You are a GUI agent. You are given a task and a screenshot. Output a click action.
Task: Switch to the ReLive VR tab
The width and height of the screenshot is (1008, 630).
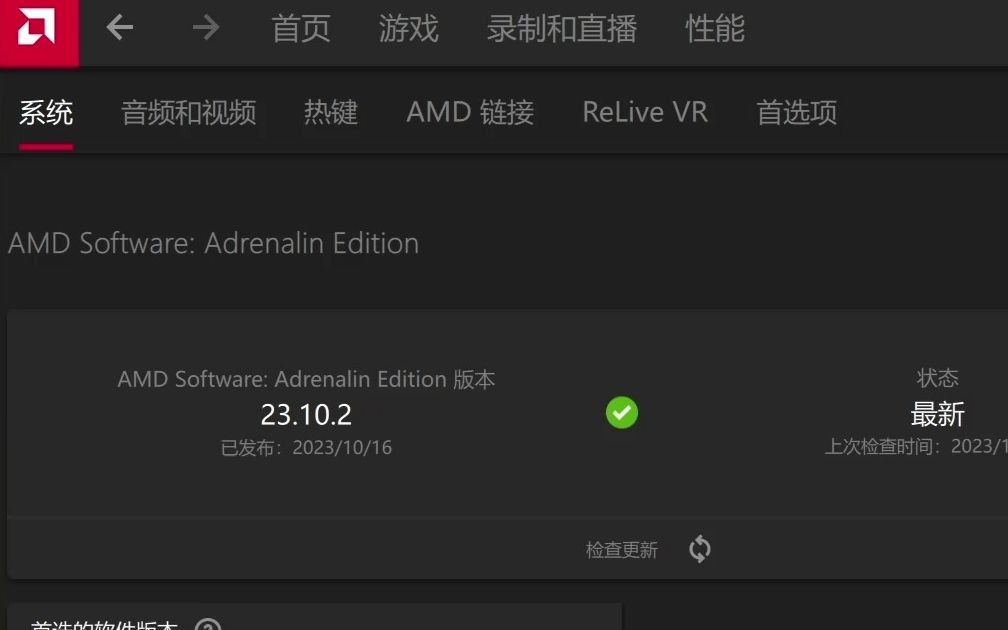645,112
